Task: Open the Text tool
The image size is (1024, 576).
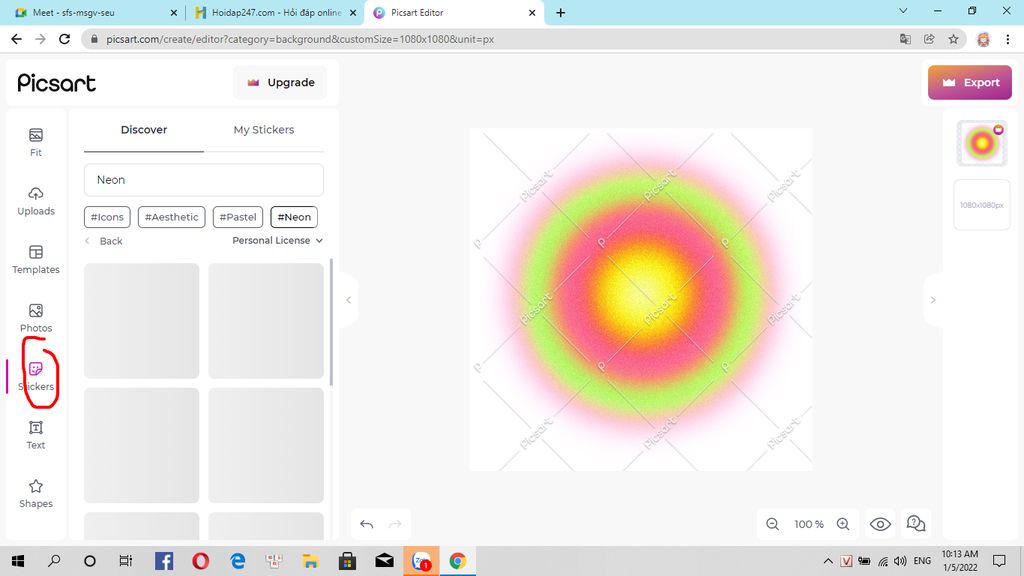Action: pos(35,436)
